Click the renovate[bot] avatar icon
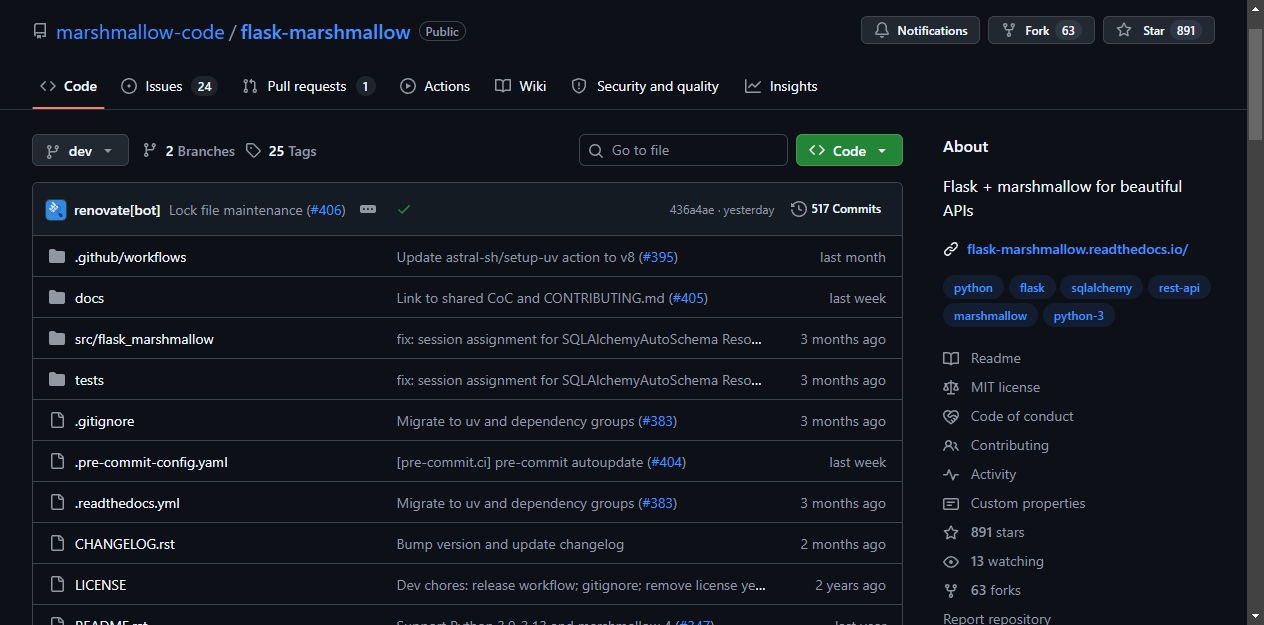Viewport: 1264px width, 625px height. [x=56, y=210]
